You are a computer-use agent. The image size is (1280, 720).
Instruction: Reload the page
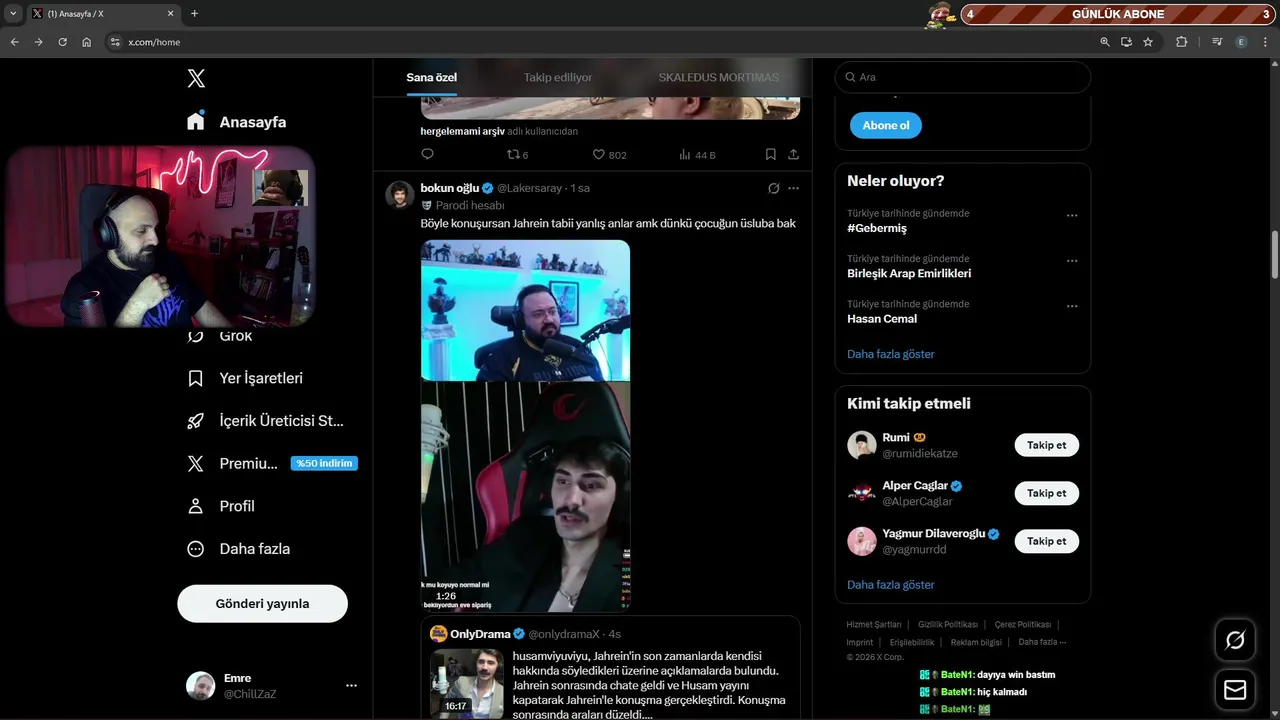click(x=62, y=42)
